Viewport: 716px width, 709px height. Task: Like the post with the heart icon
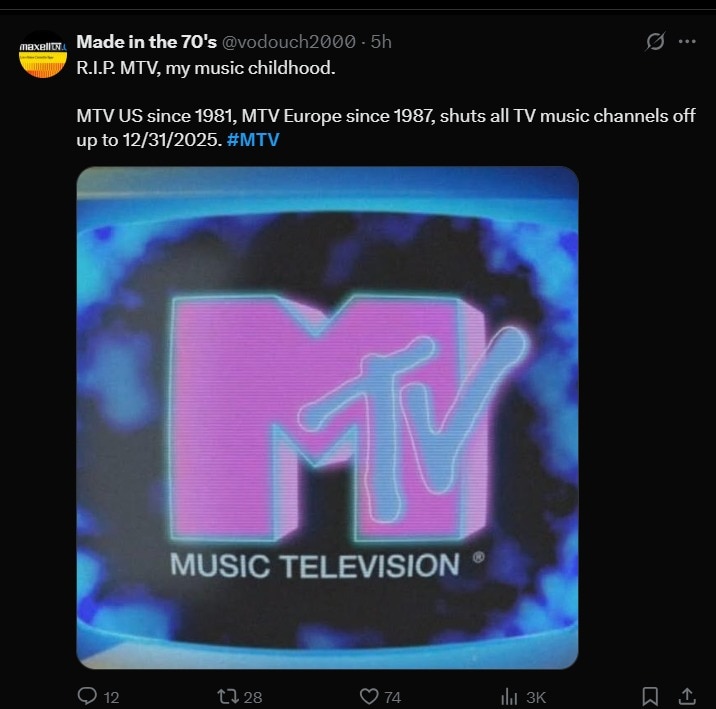(369, 696)
